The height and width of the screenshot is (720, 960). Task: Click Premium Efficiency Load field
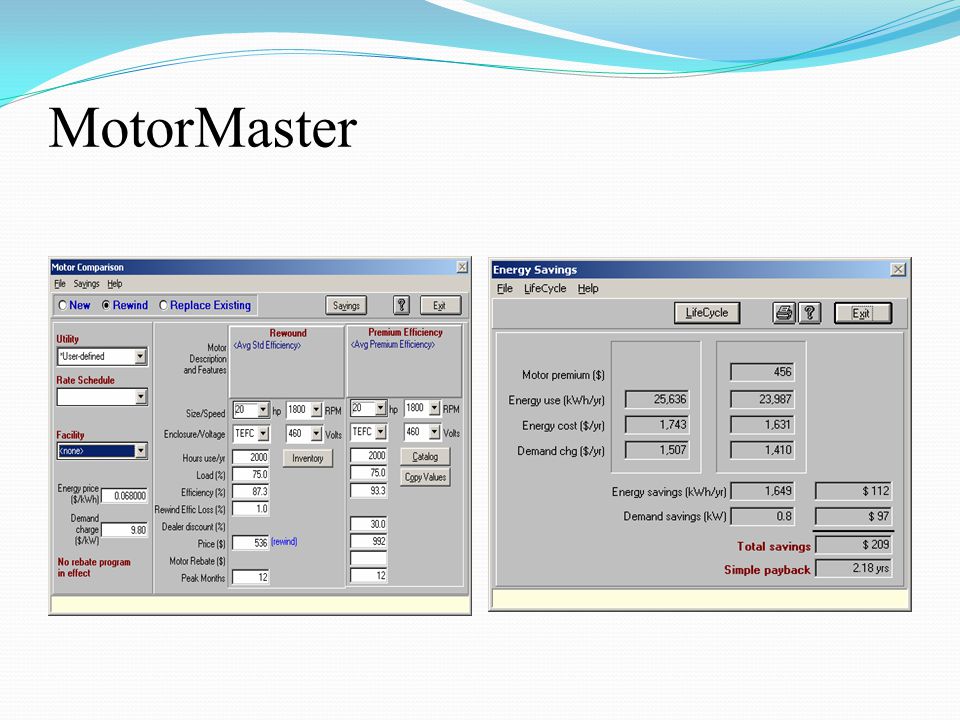click(369, 472)
